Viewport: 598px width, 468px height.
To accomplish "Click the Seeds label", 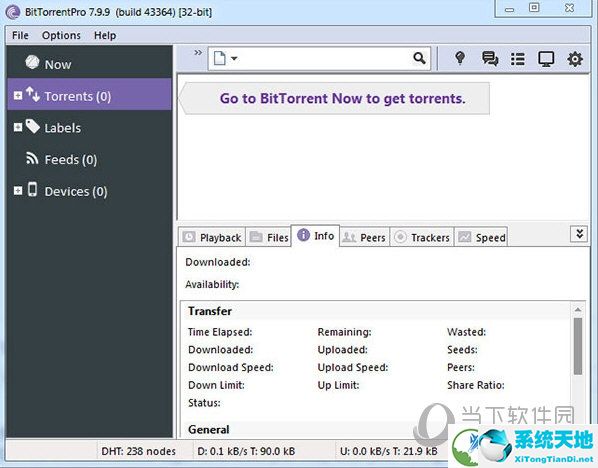I will pos(462,349).
